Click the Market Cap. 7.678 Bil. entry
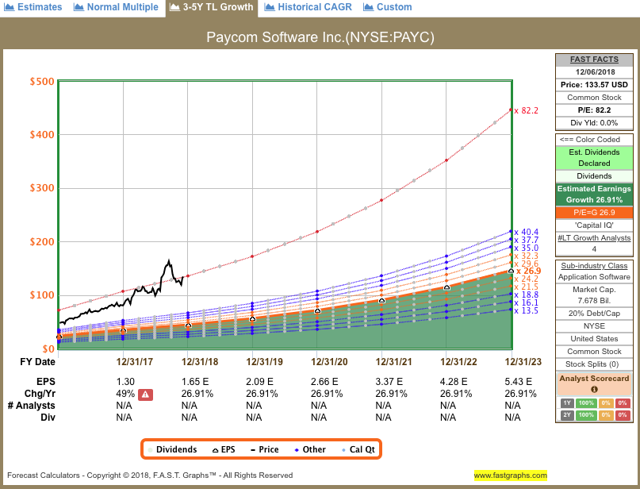This screenshot has height=489, width=640. (594, 295)
